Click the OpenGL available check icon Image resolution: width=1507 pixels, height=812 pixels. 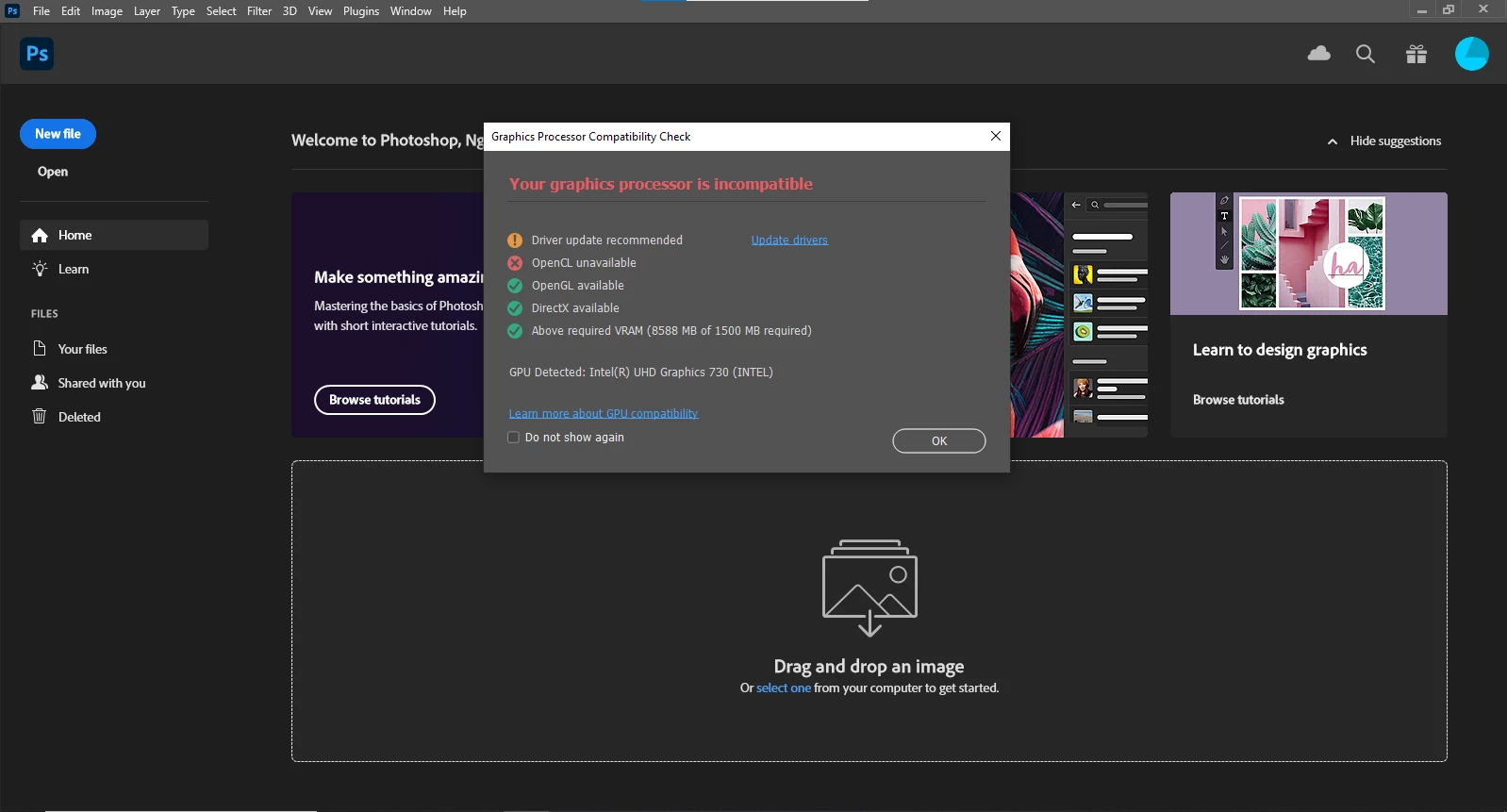coord(515,286)
